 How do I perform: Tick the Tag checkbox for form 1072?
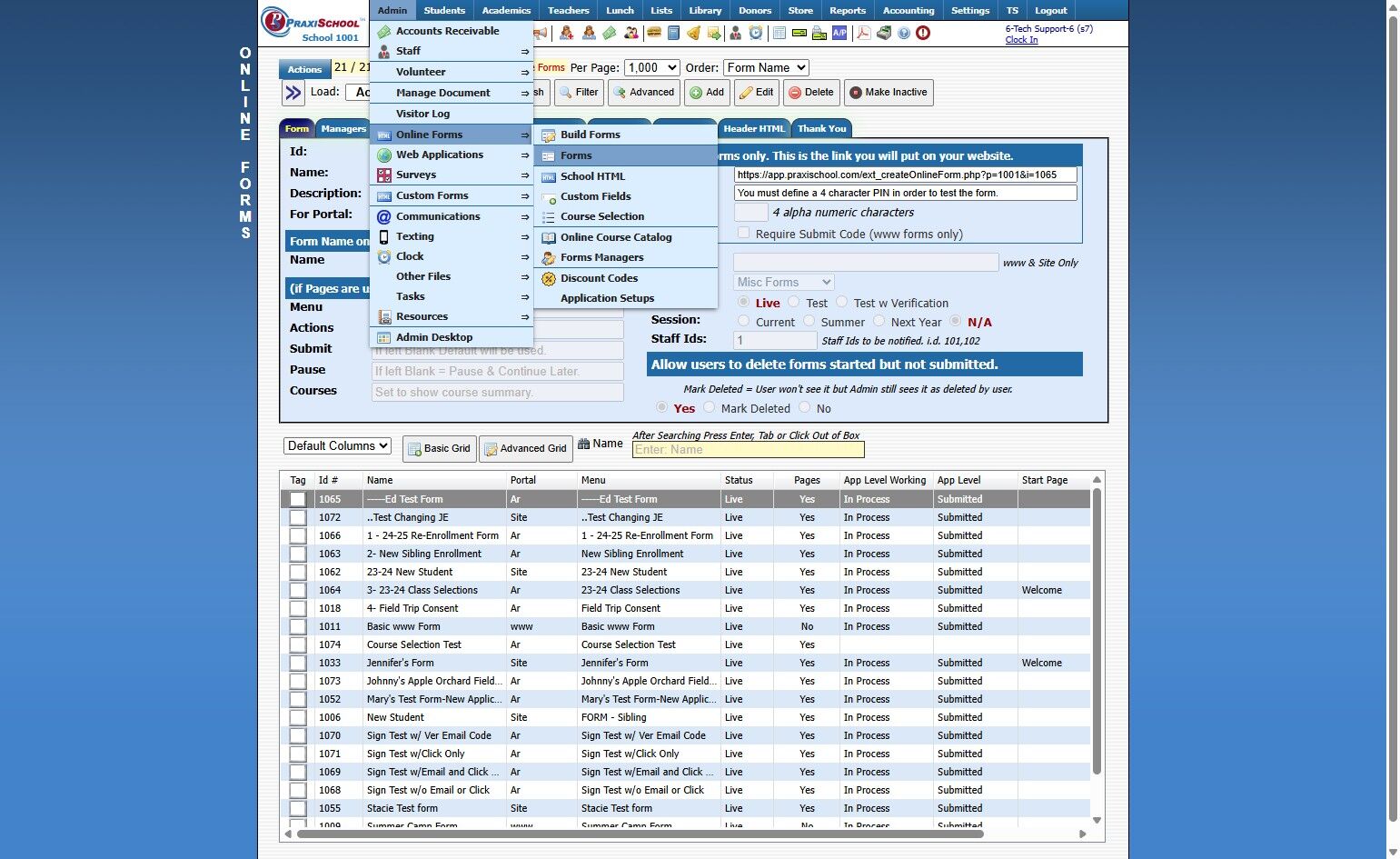click(x=298, y=517)
